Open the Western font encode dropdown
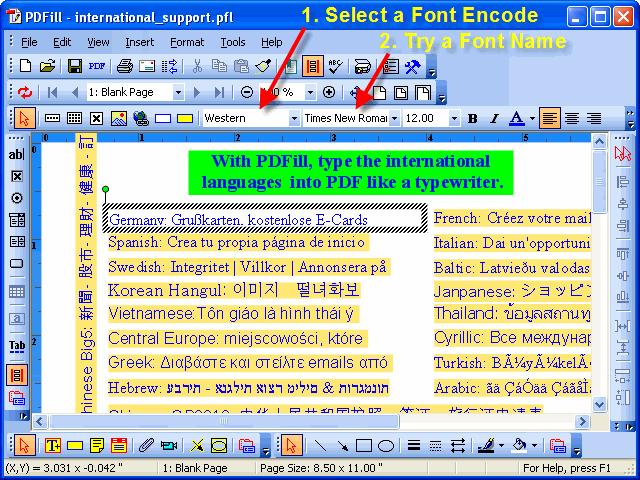 (294, 119)
